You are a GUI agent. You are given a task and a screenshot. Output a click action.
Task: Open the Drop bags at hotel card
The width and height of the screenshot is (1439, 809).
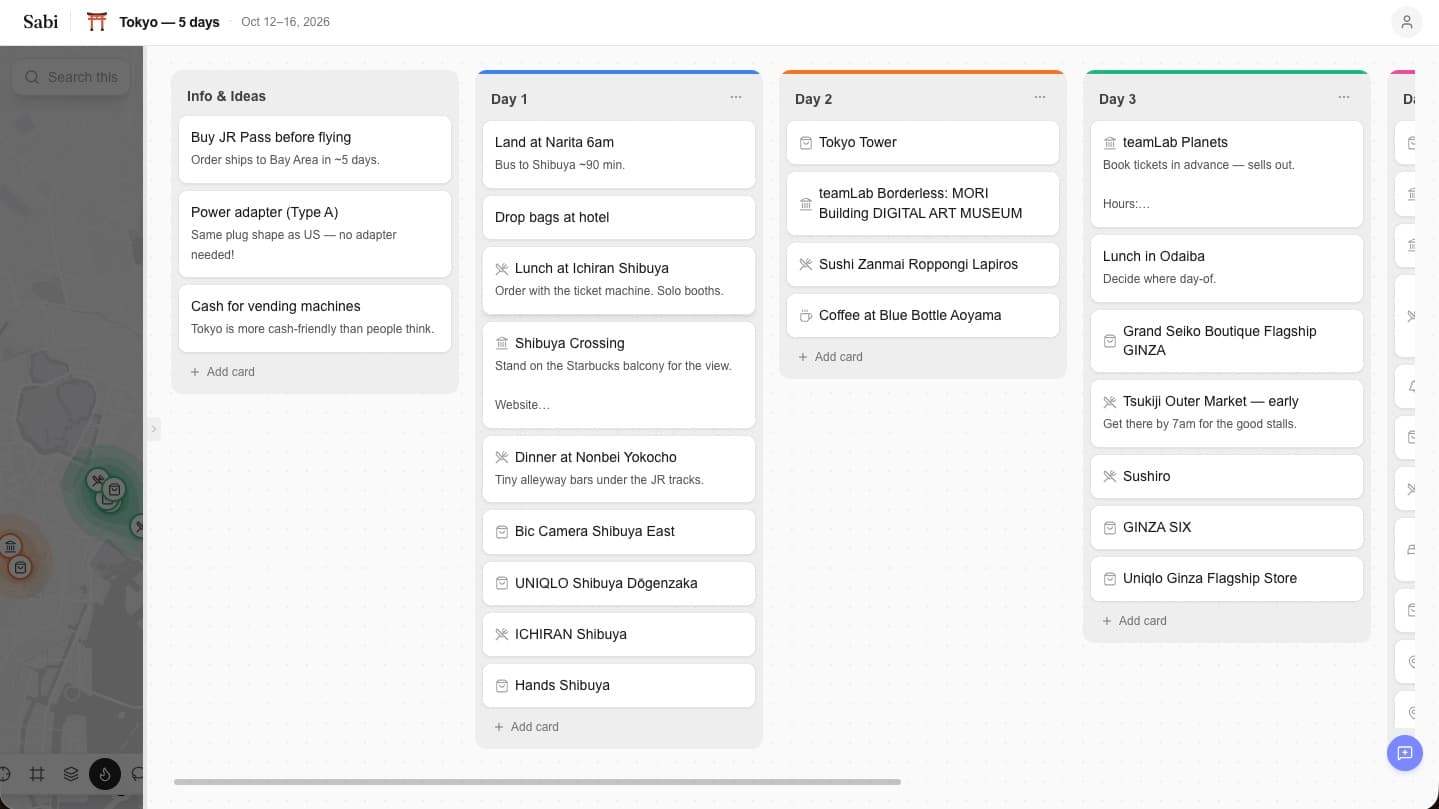tap(619, 217)
